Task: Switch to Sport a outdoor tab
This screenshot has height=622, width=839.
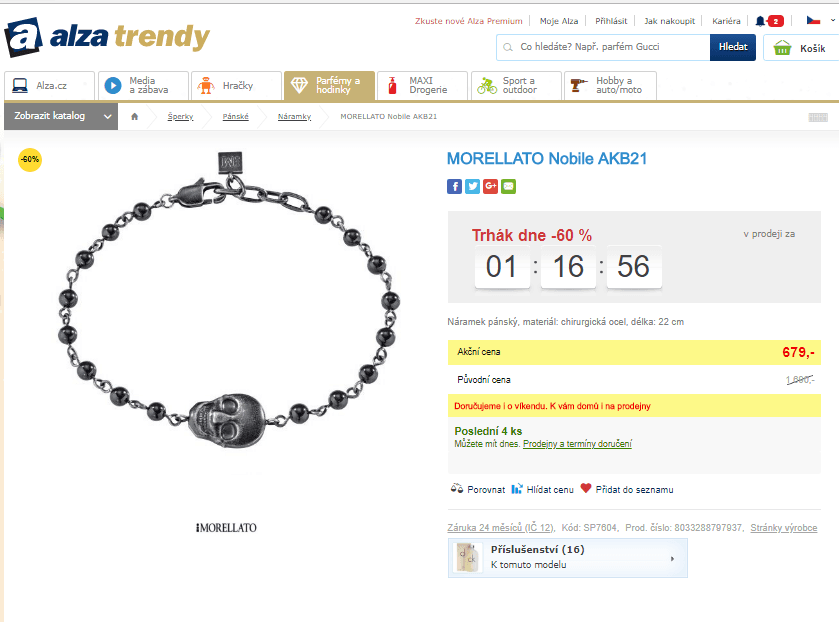Action: point(516,86)
